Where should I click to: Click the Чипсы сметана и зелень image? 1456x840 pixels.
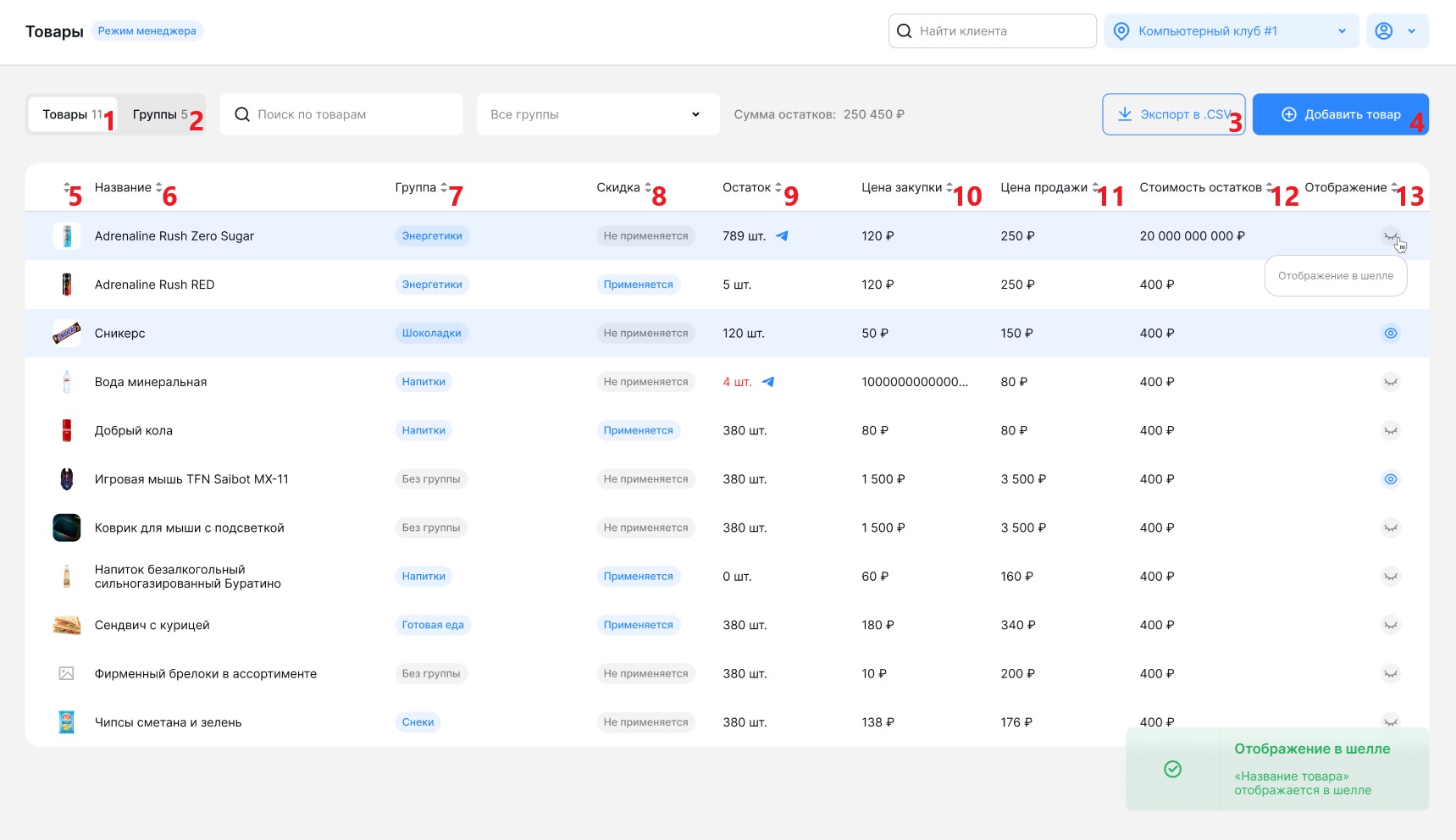click(x=67, y=722)
